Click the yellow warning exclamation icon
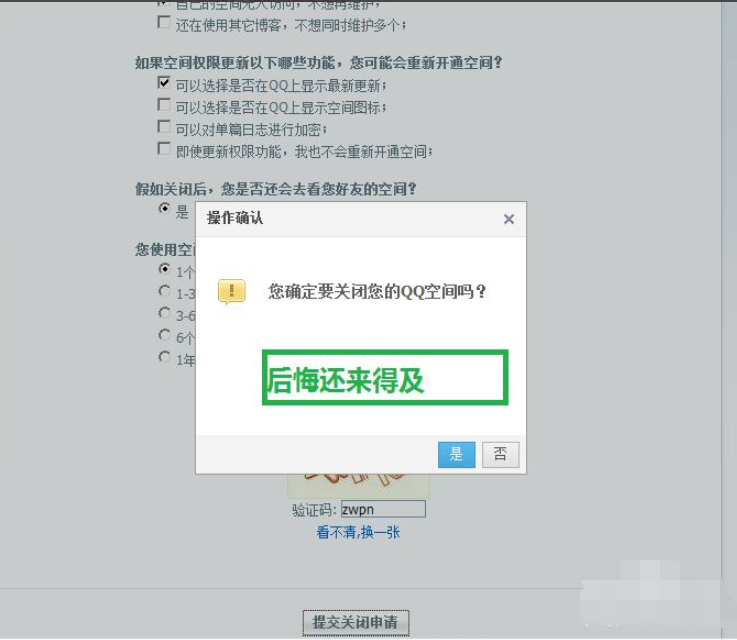The height and width of the screenshot is (640, 737). pos(232,292)
